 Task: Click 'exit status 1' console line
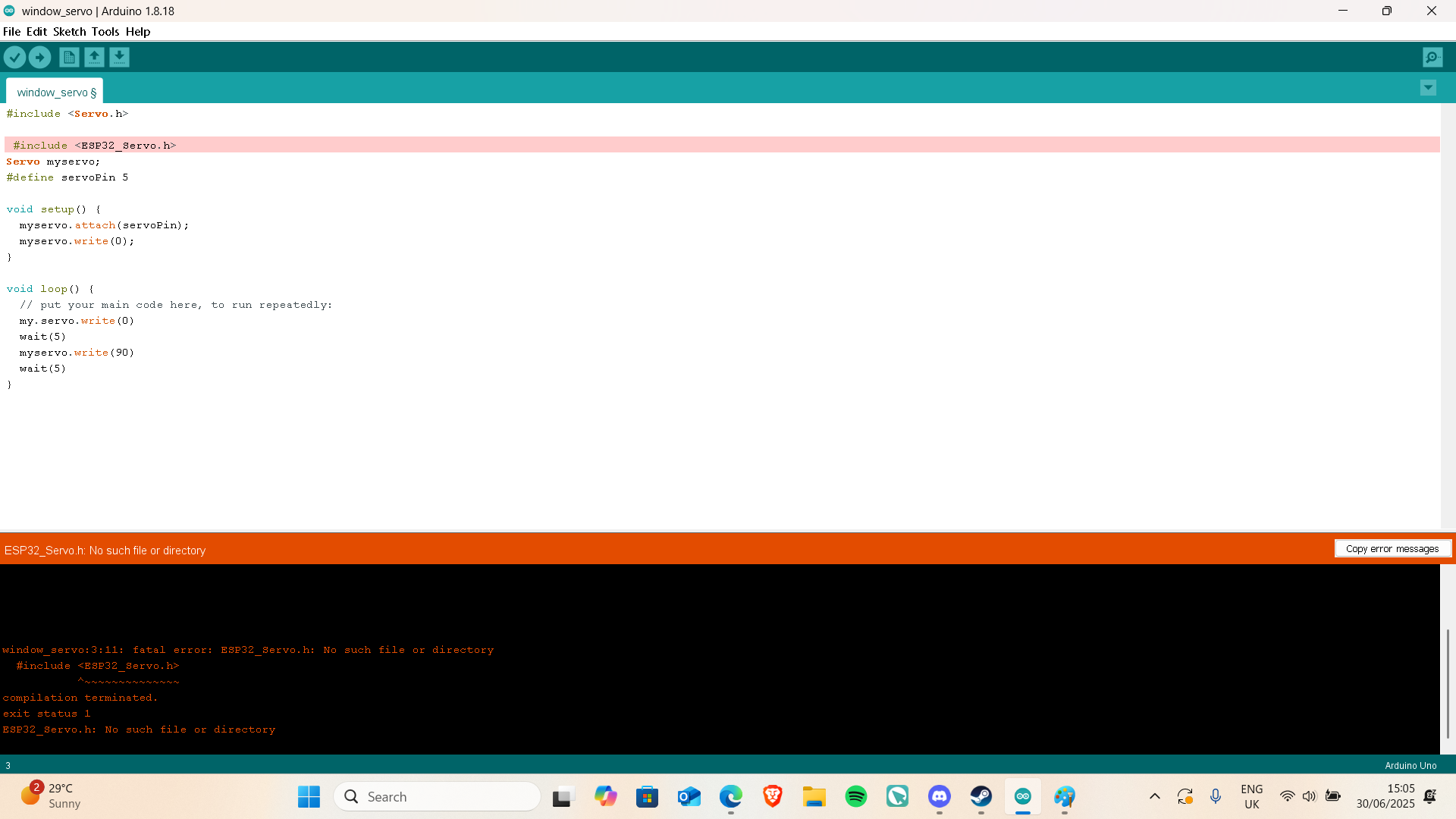(x=46, y=714)
